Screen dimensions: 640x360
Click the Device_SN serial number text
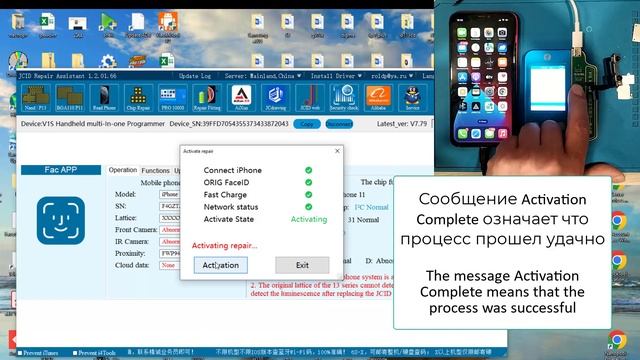click(229, 124)
